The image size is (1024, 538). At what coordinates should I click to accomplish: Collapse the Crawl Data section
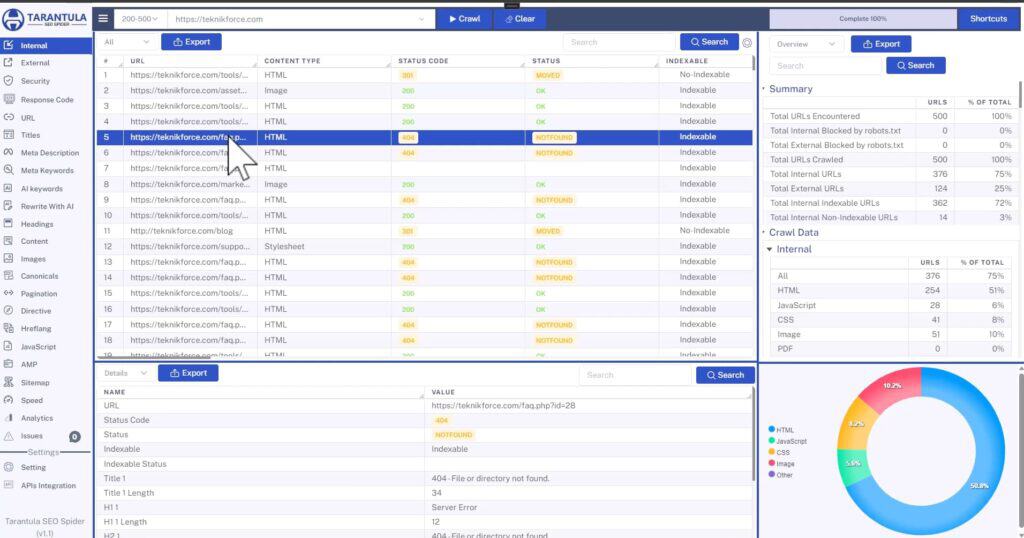[x=763, y=232]
